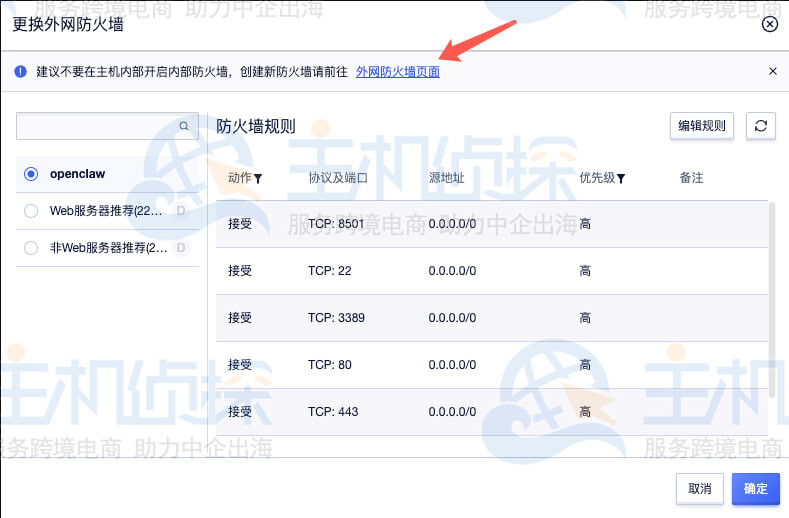This screenshot has width=789, height=518.
Task: Click the D badge next to 非Web服务器推荐
Action: [181, 248]
